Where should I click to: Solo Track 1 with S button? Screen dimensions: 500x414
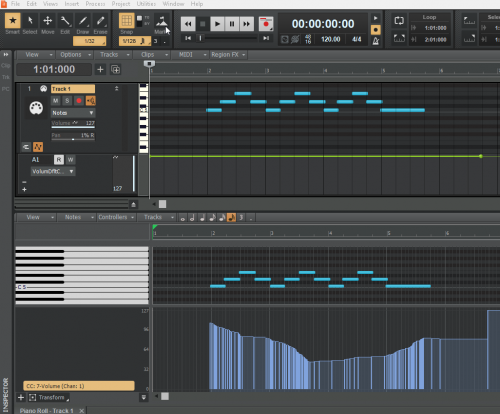[x=67, y=101]
